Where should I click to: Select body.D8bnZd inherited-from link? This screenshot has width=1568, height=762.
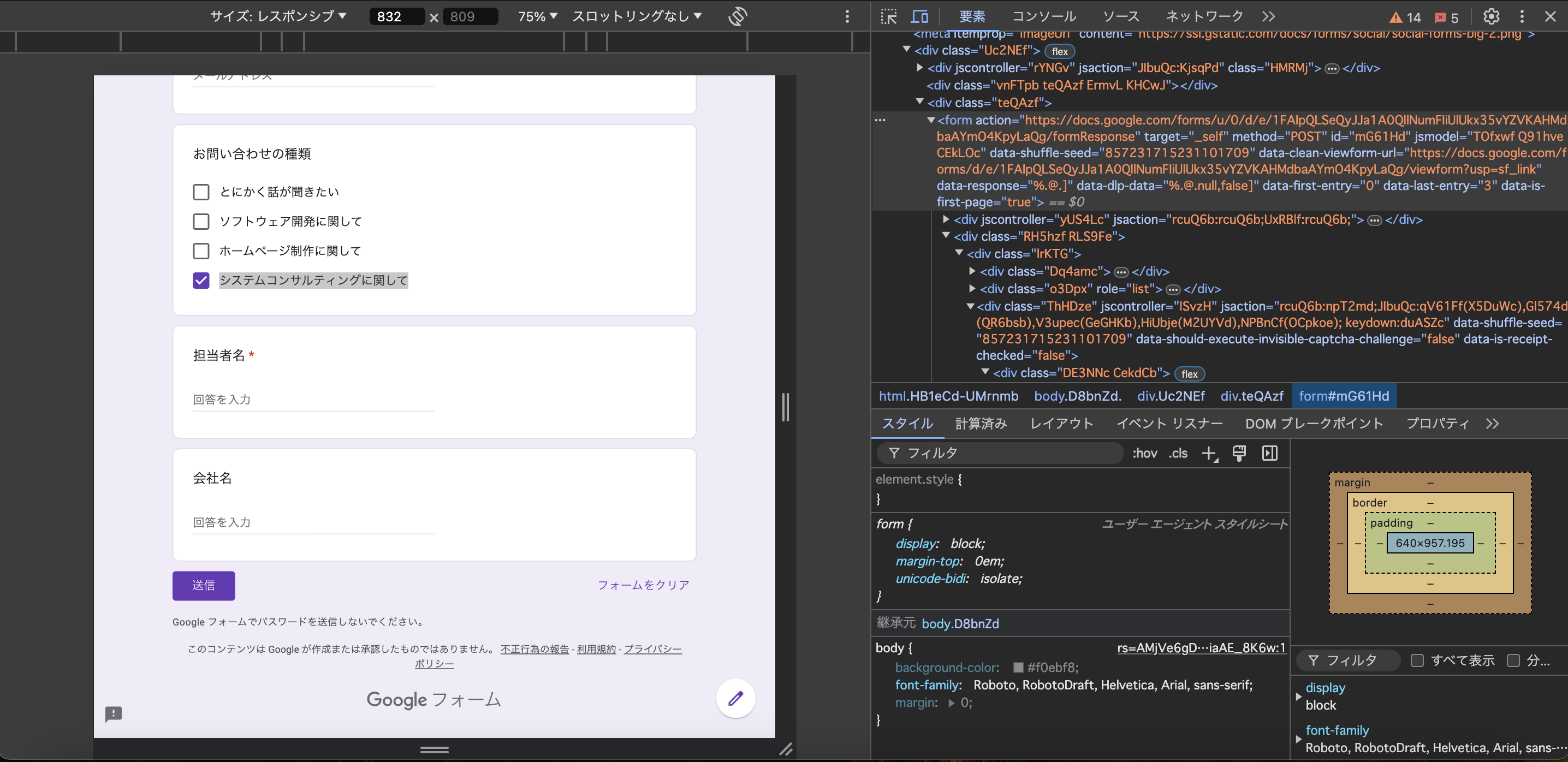960,624
